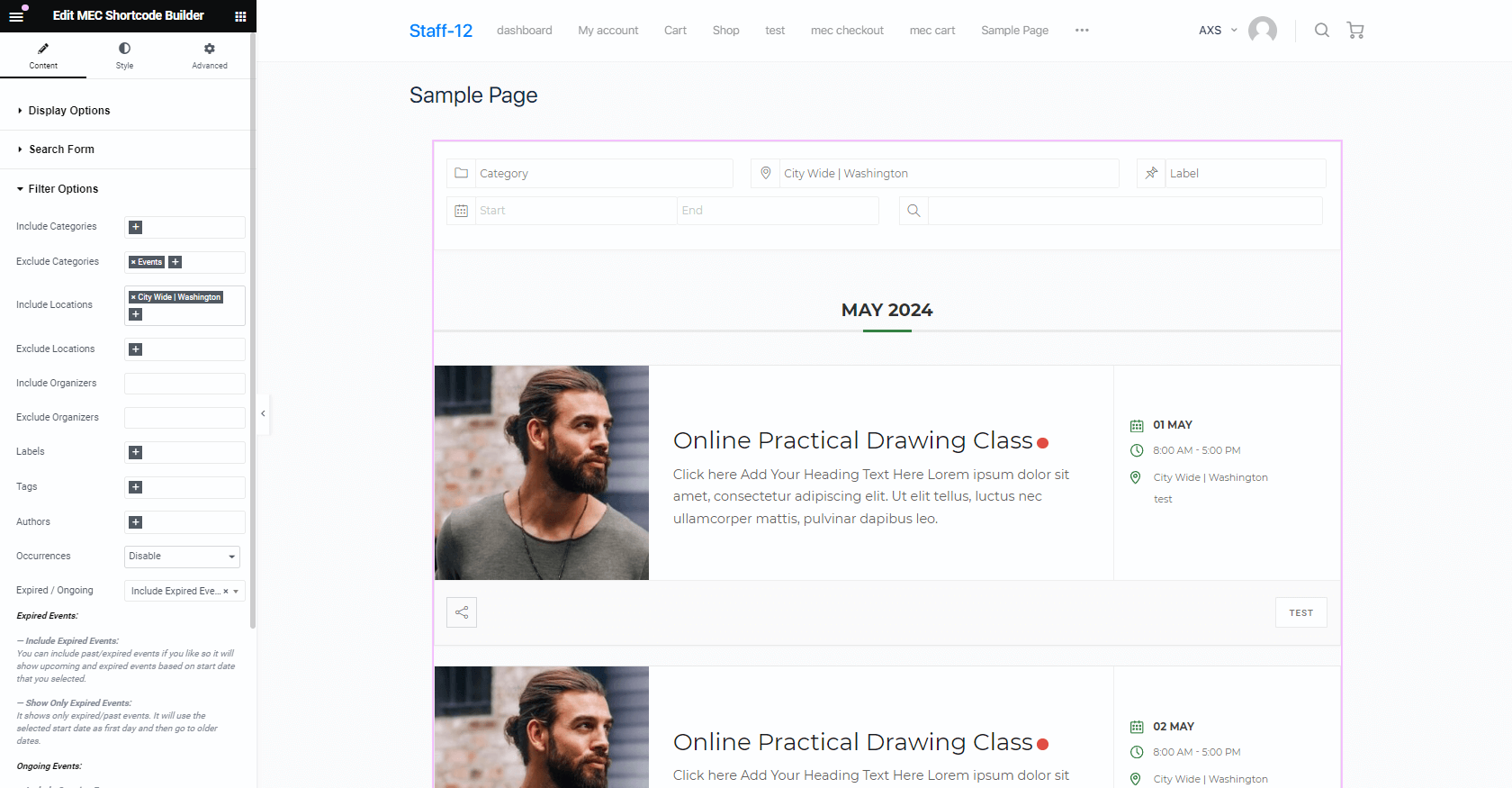Add a category via Include Categories plus
1512x788 pixels.
point(136,227)
